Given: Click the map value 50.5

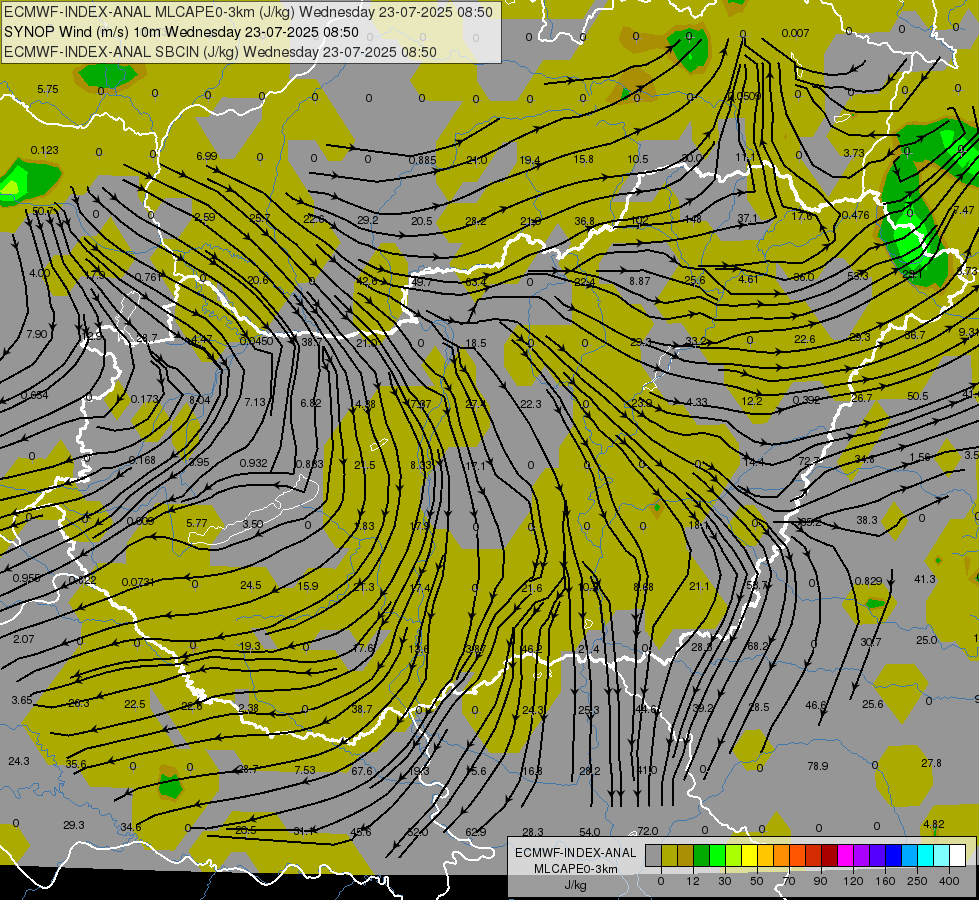Looking at the screenshot, I should 918,396.
